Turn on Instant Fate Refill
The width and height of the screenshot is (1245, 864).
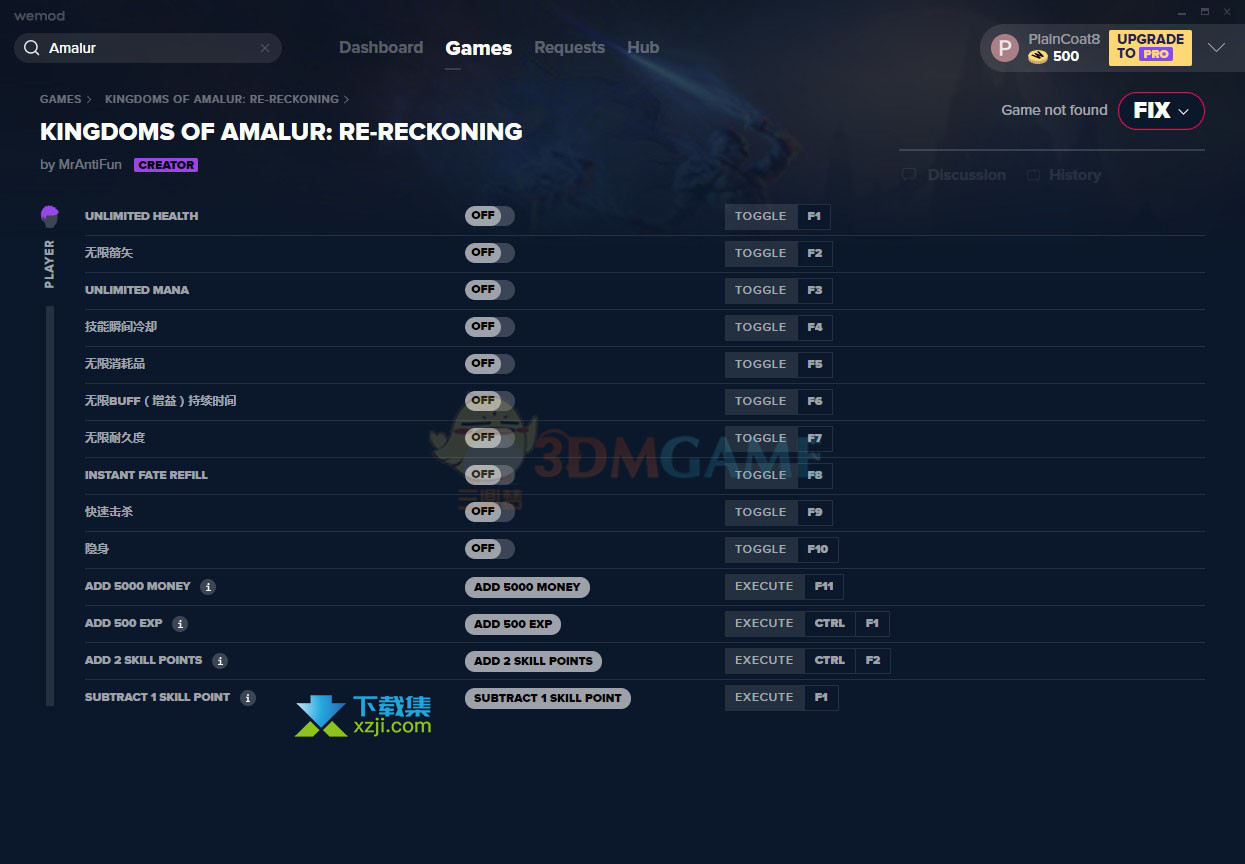point(490,475)
